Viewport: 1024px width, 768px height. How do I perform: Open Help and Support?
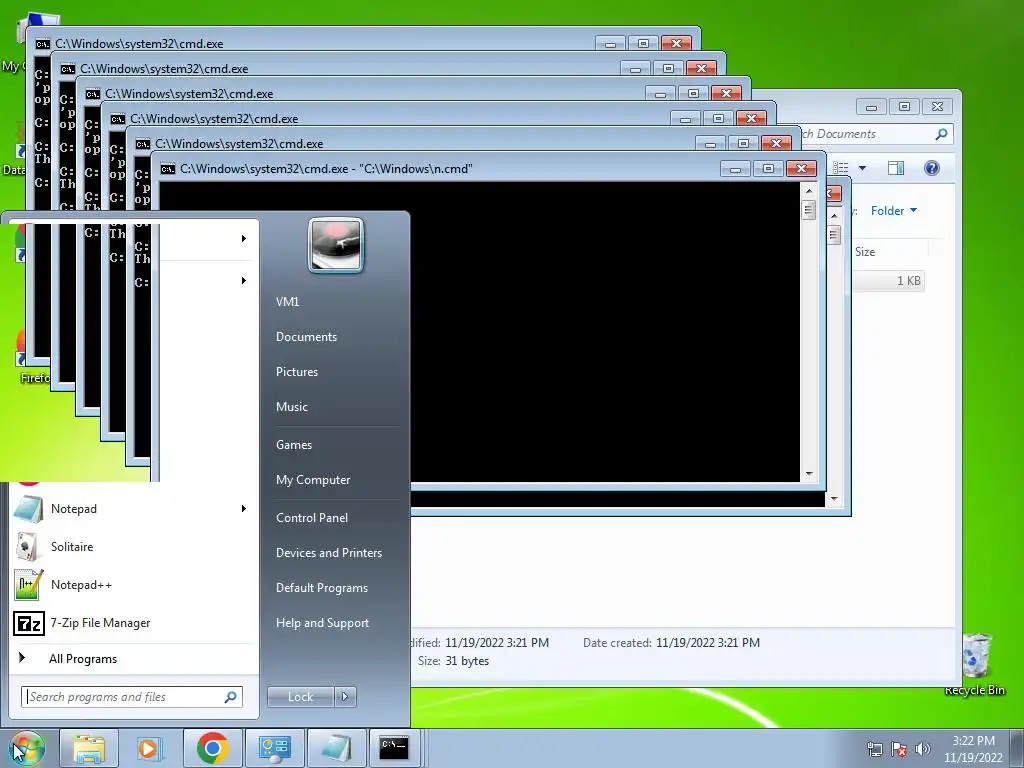(322, 623)
